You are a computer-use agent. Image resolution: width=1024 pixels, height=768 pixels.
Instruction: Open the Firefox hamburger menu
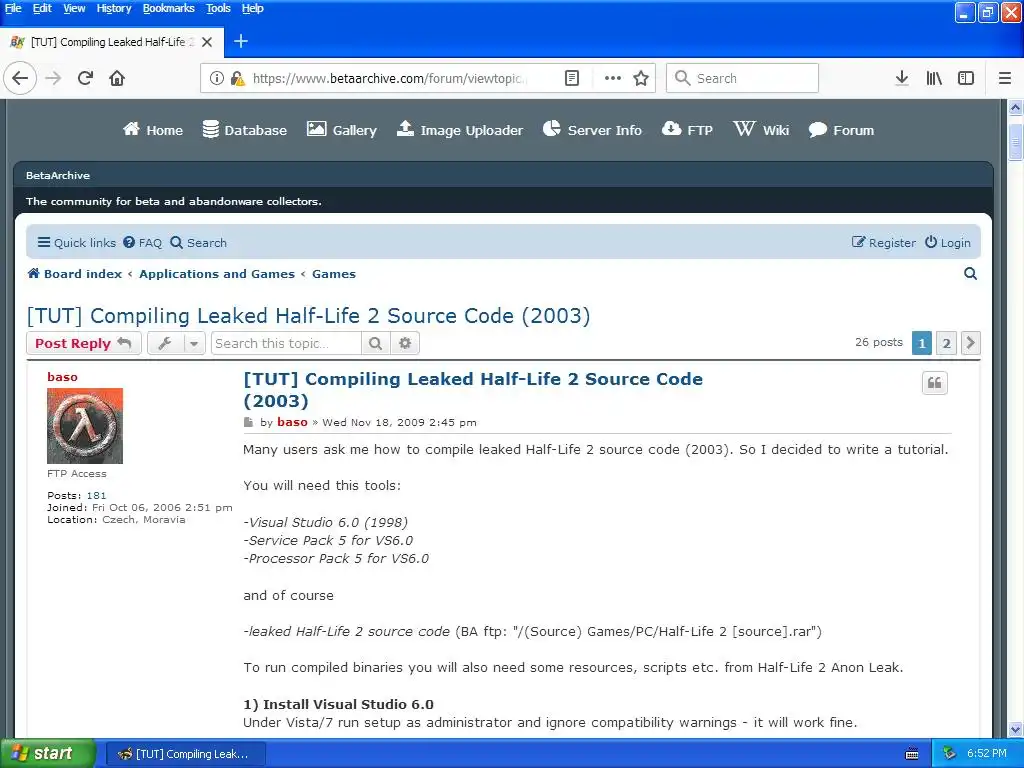tap(1005, 78)
